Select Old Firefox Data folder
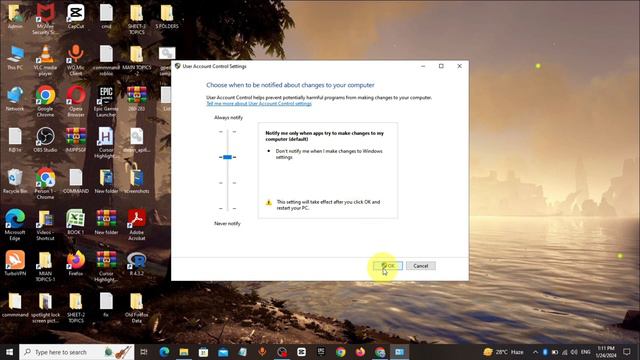Viewport: 640px width, 360px height. 136,308
